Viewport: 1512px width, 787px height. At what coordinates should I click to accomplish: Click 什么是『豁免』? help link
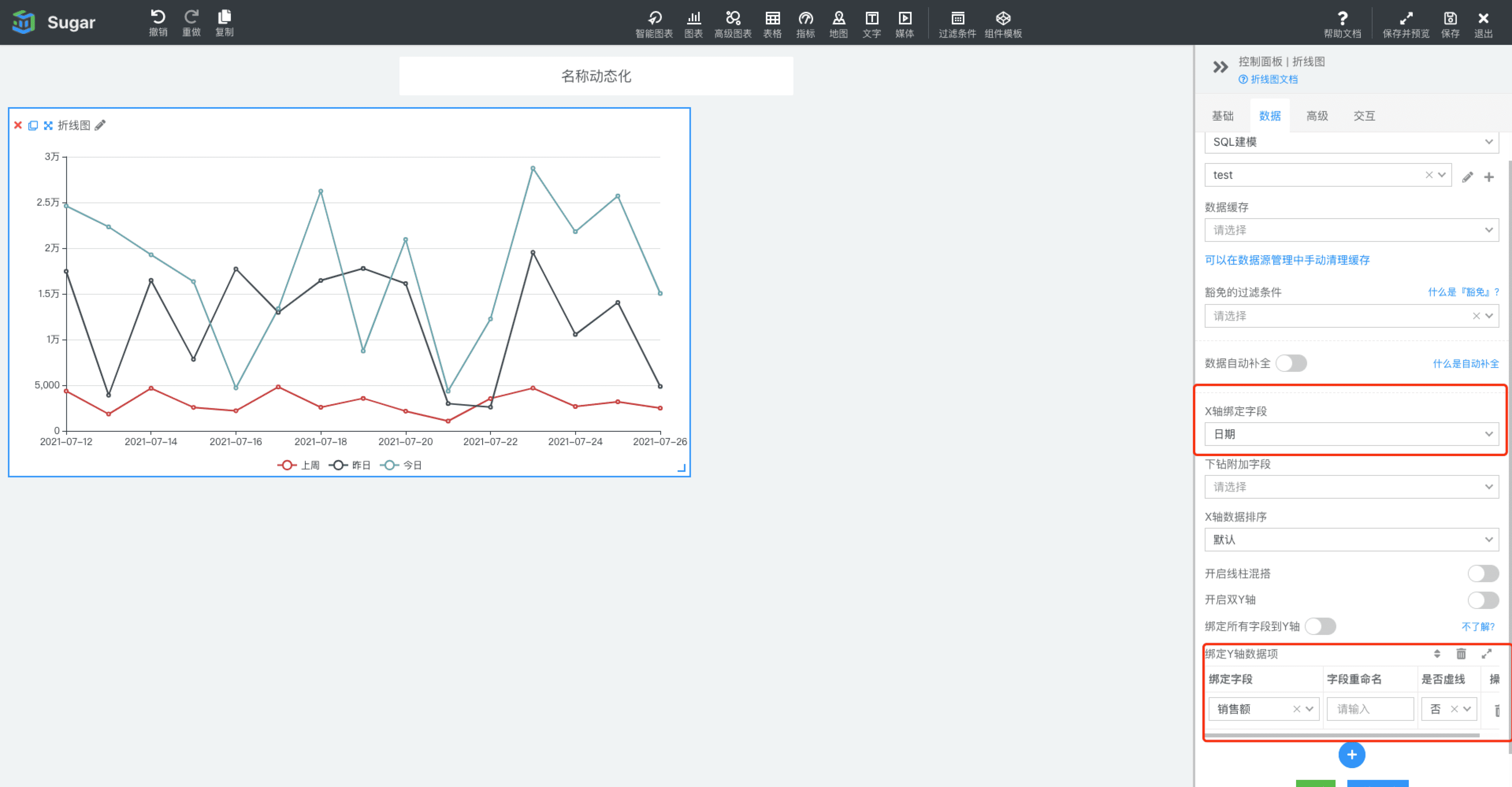point(1463,292)
